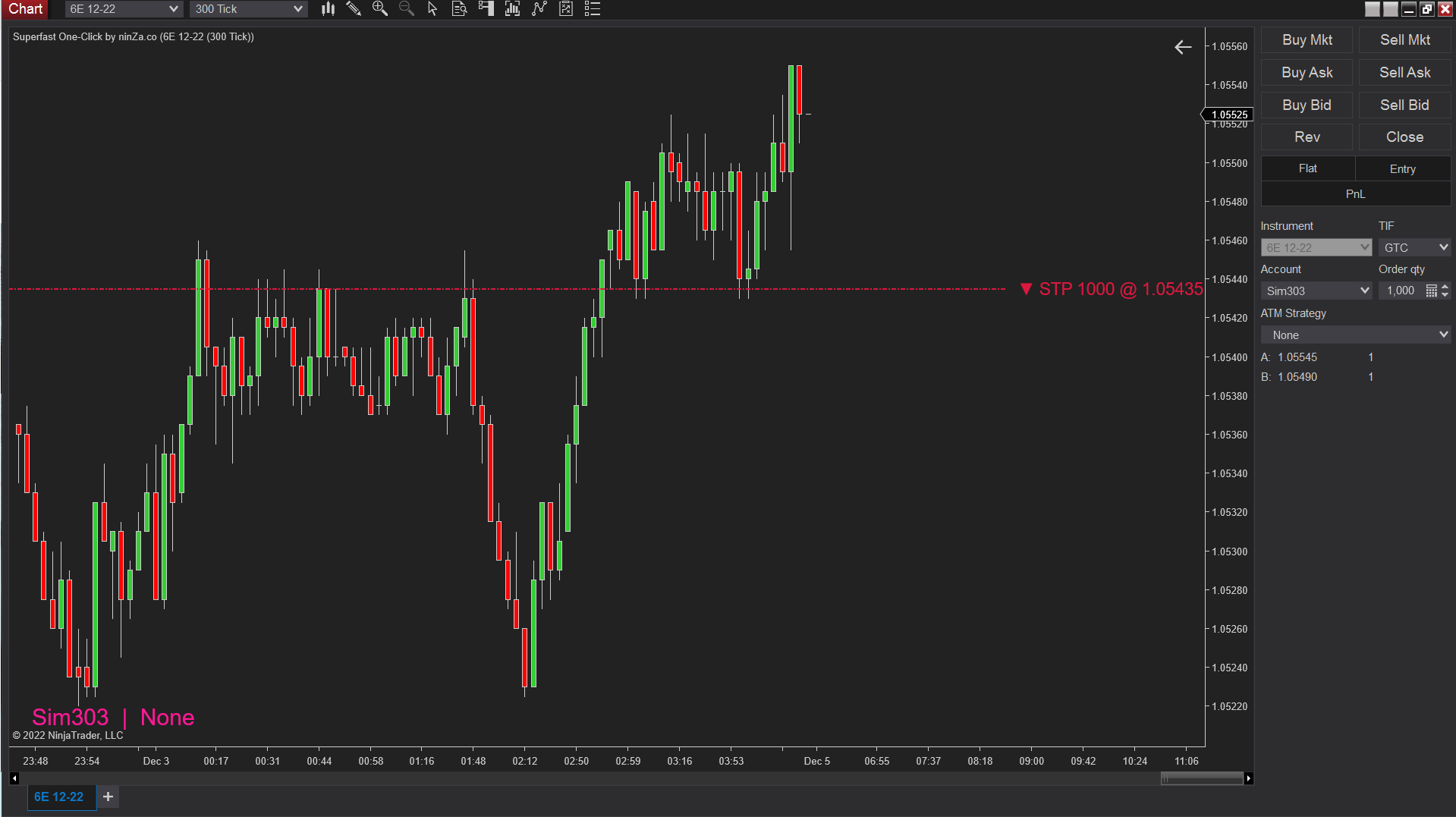Open the Chart menu
The height and width of the screenshot is (817, 1456).
[25, 8]
